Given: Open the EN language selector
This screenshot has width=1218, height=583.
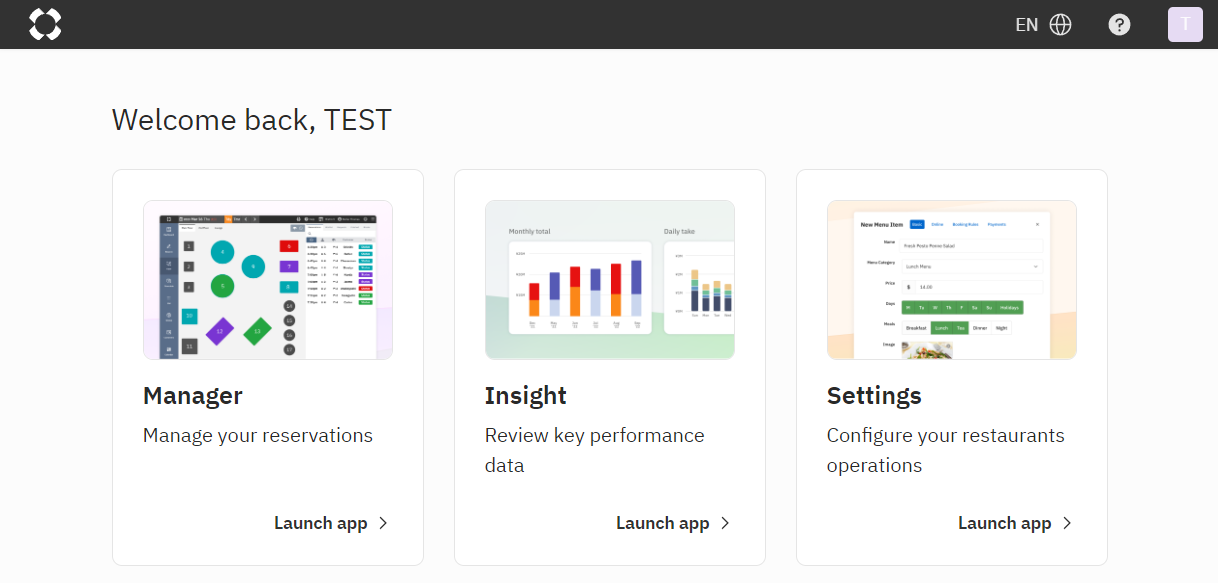Looking at the screenshot, I should click(x=1027, y=25).
